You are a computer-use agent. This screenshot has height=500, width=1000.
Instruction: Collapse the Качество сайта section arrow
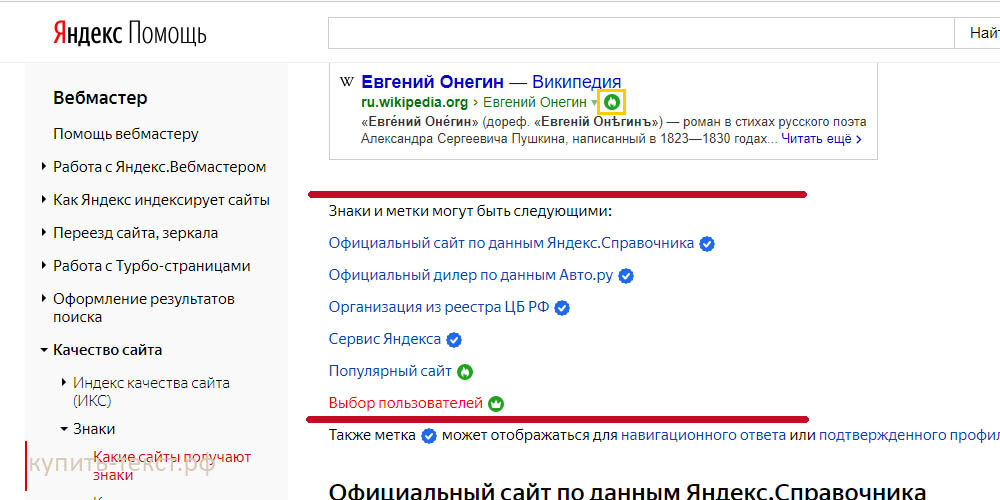coord(43,350)
